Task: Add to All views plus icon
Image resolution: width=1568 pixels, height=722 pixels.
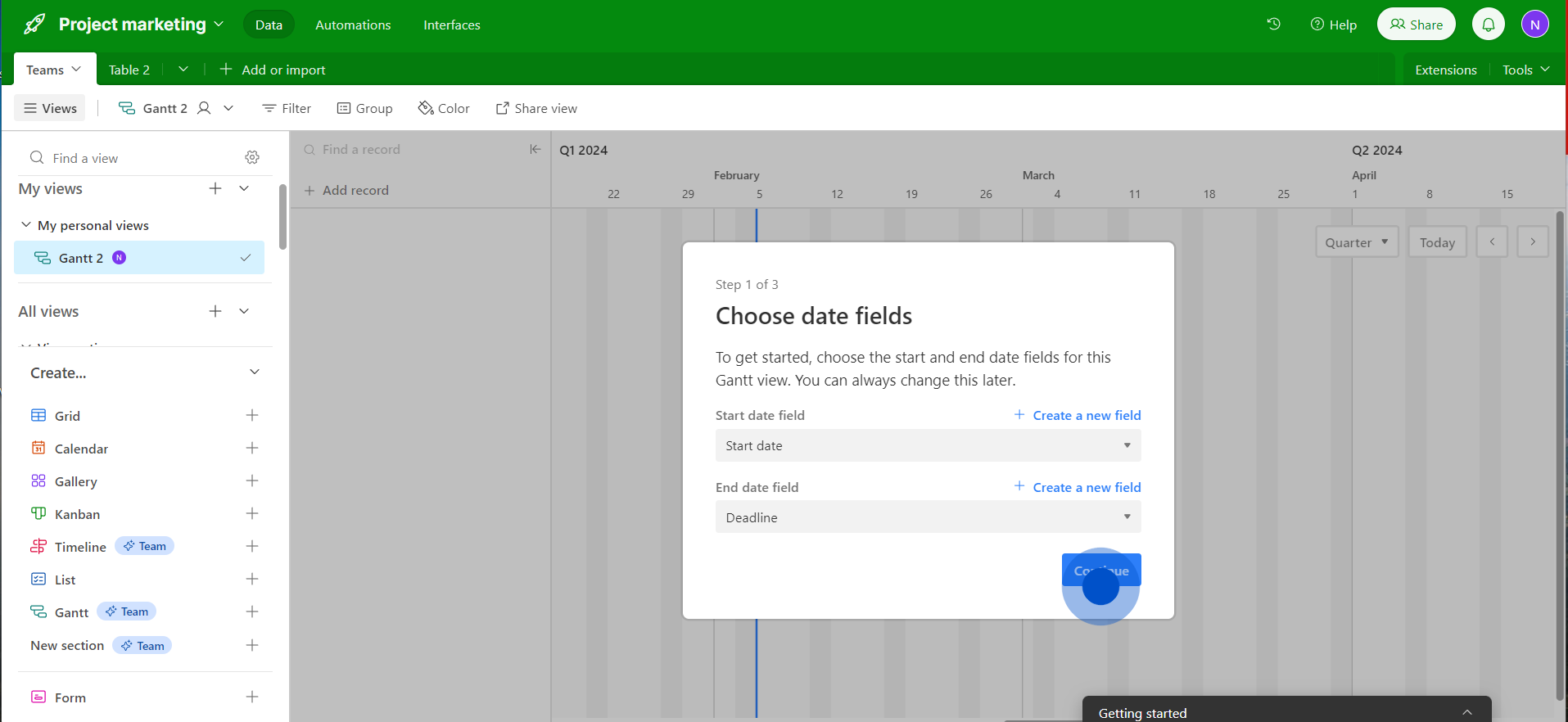Action: pos(215,311)
